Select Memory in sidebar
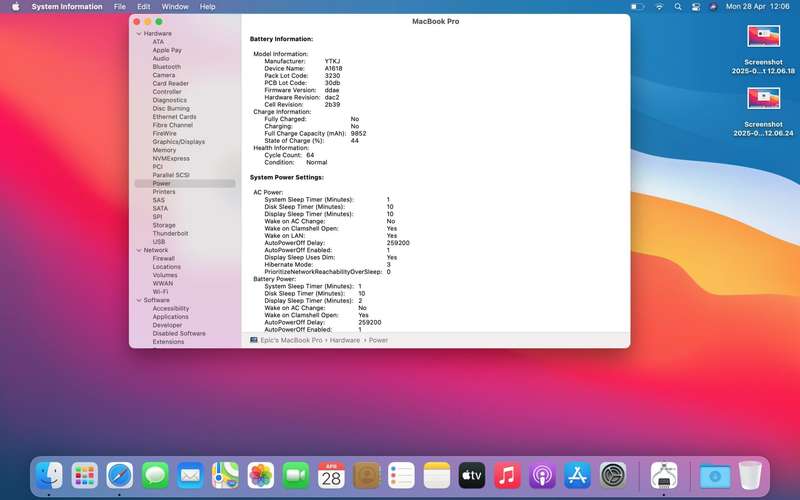800x500 pixels. pyautogui.click(x=164, y=150)
